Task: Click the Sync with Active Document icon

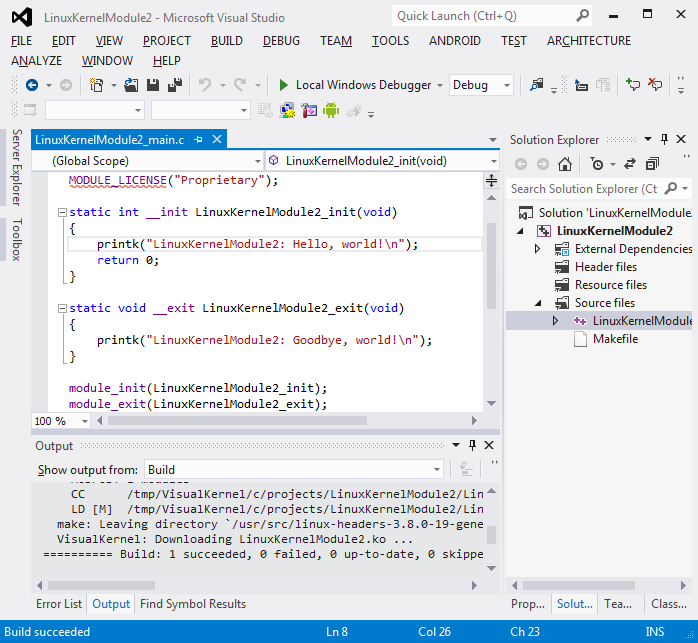Action: point(629,164)
